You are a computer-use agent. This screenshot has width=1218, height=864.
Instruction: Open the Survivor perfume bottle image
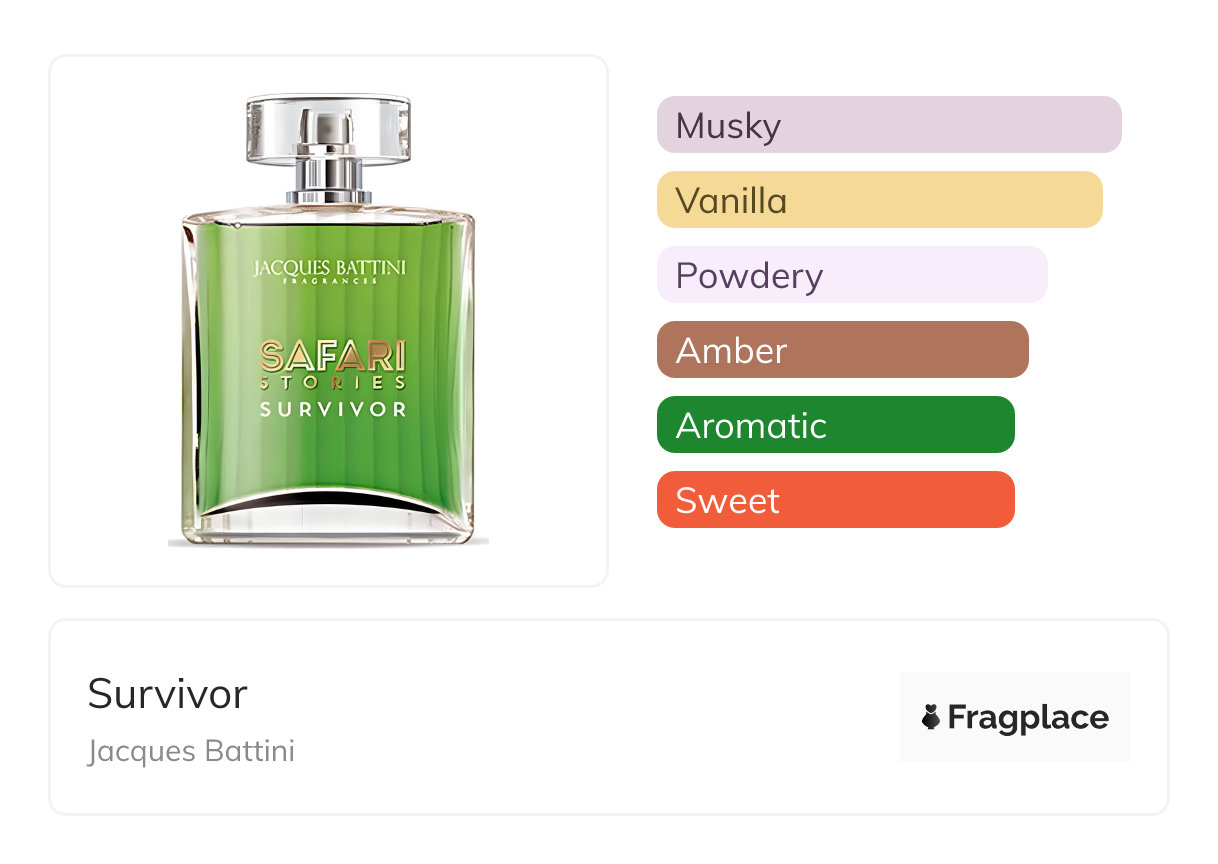[328, 320]
